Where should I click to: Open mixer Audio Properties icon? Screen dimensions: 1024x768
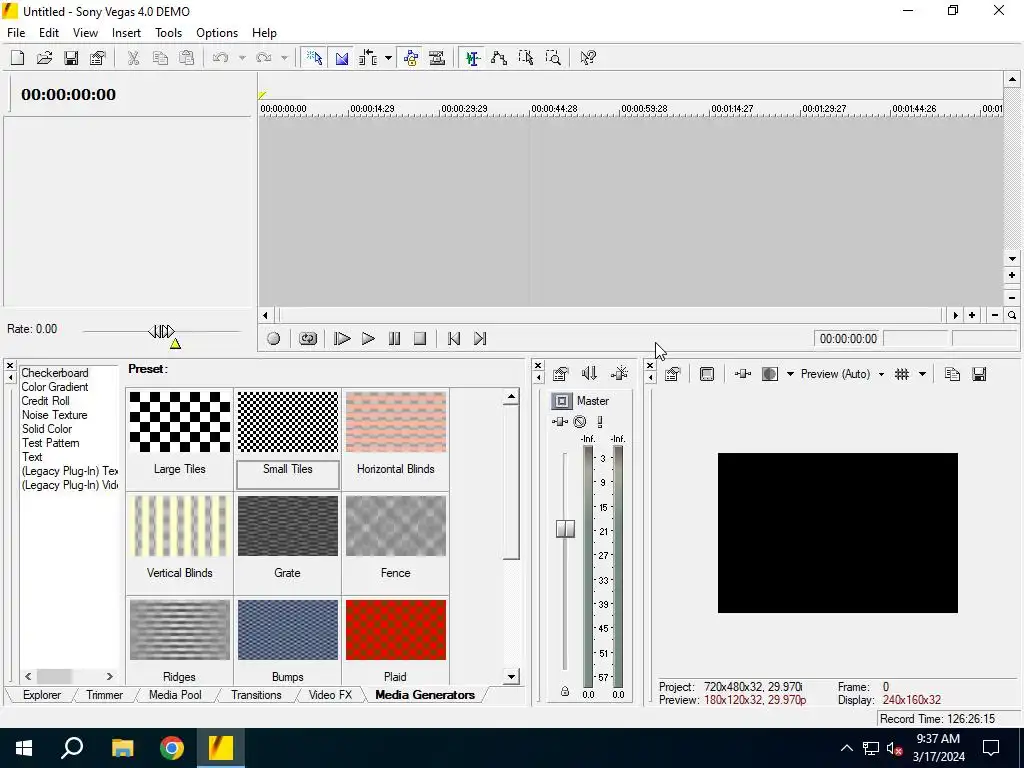(x=560, y=374)
